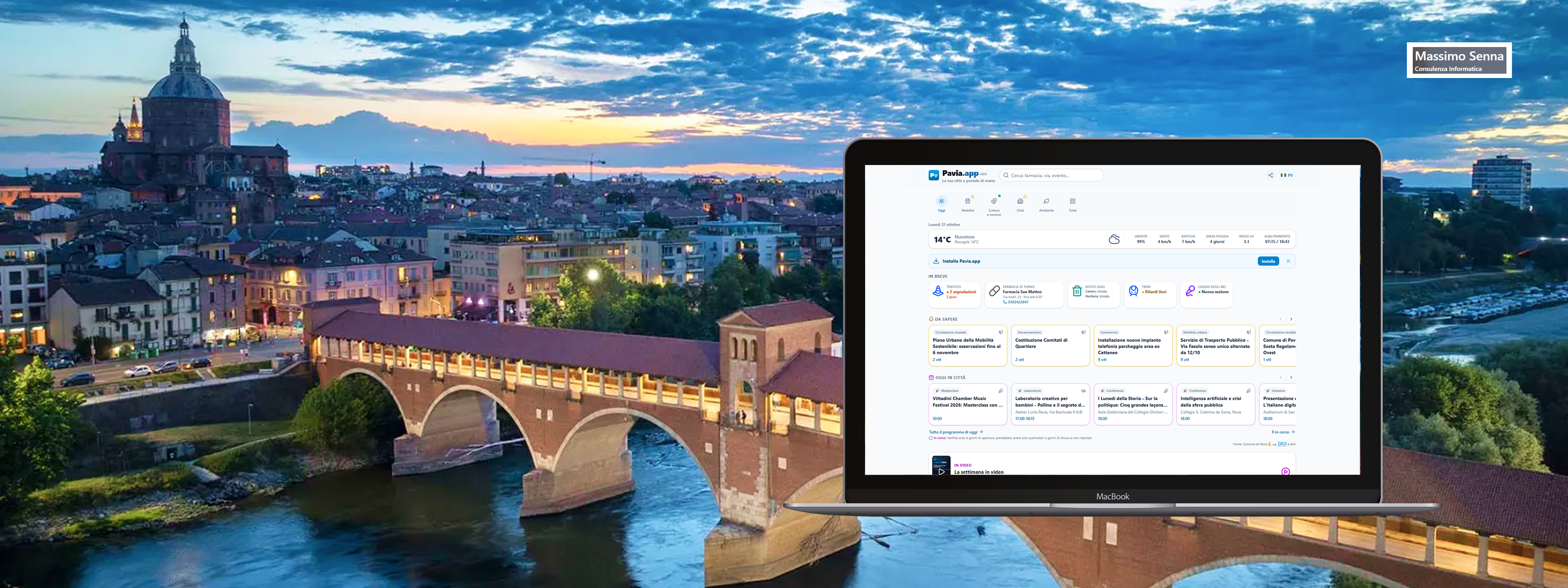
Task: Select the Oggi tab with sun icon
Action: click(941, 205)
